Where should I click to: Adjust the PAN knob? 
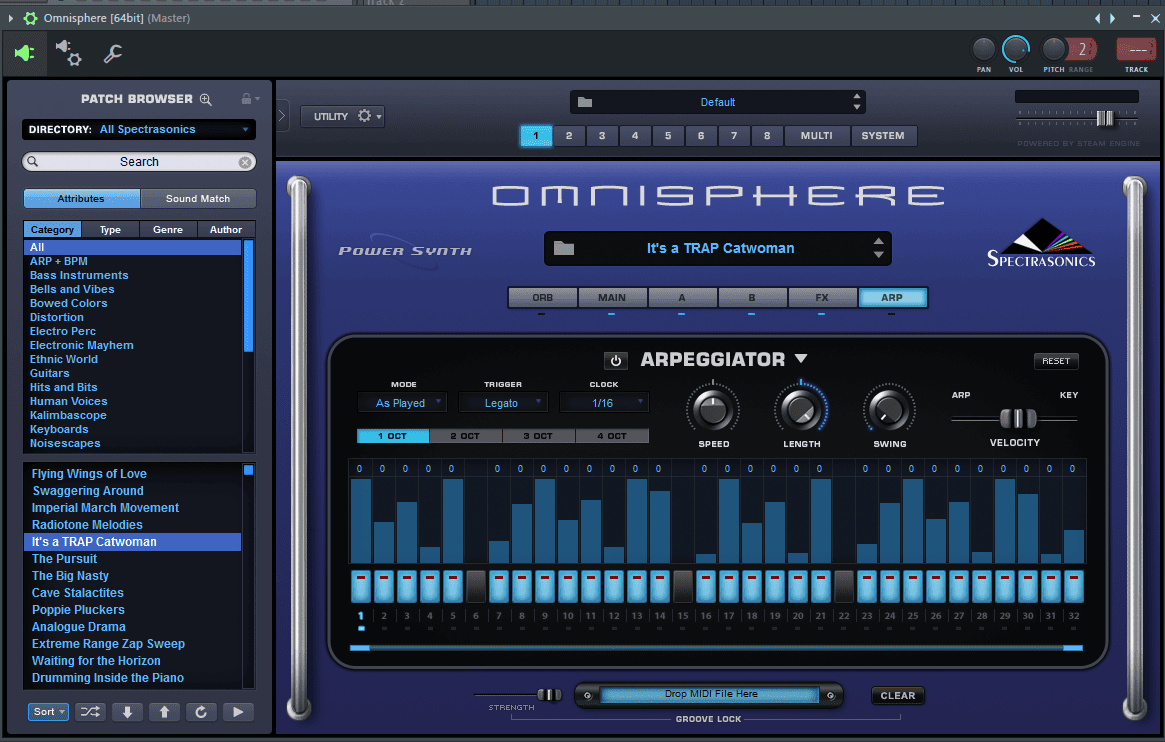[984, 50]
